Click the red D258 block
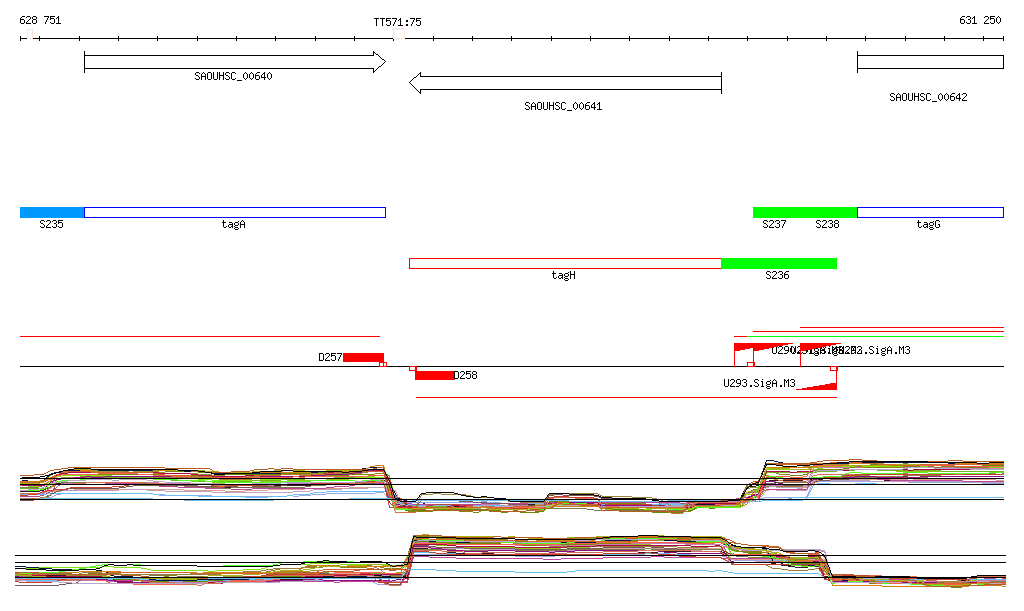1024x611 pixels. pyautogui.click(x=434, y=375)
